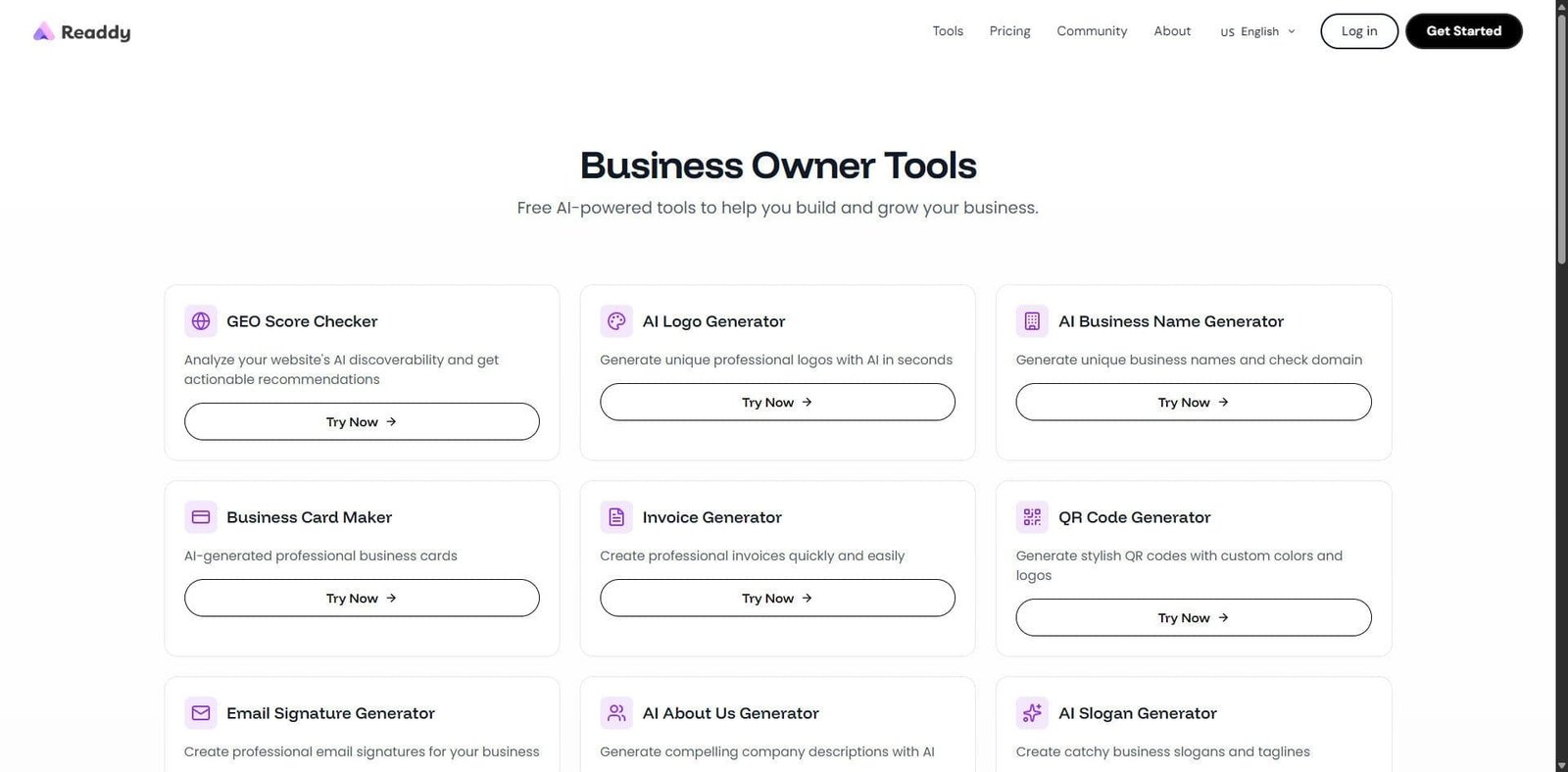Click 'Create professional email signatures' description
1568x772 pixels.
(362, 751)
